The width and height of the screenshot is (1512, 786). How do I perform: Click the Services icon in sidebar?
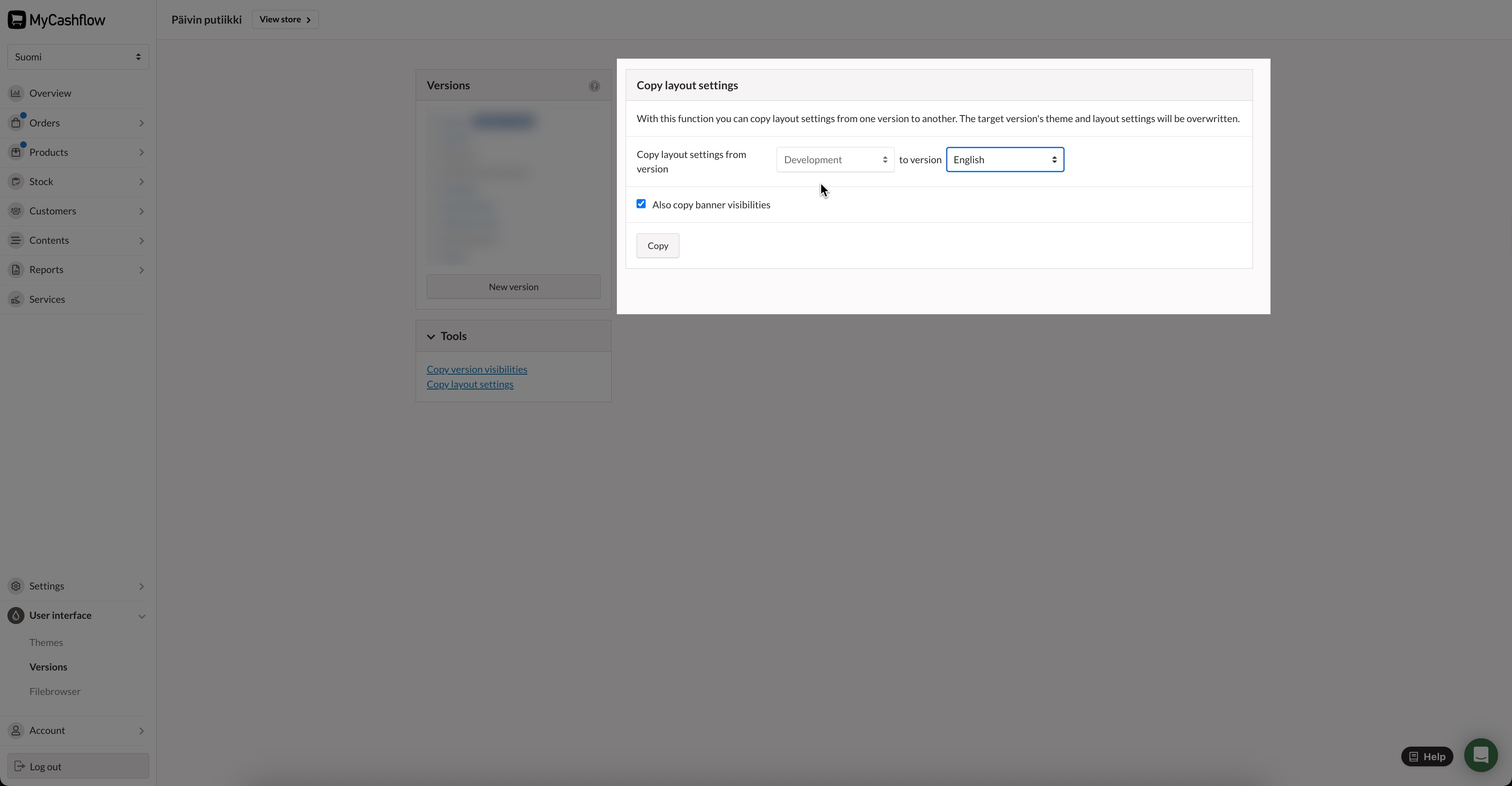coord(16,299)
